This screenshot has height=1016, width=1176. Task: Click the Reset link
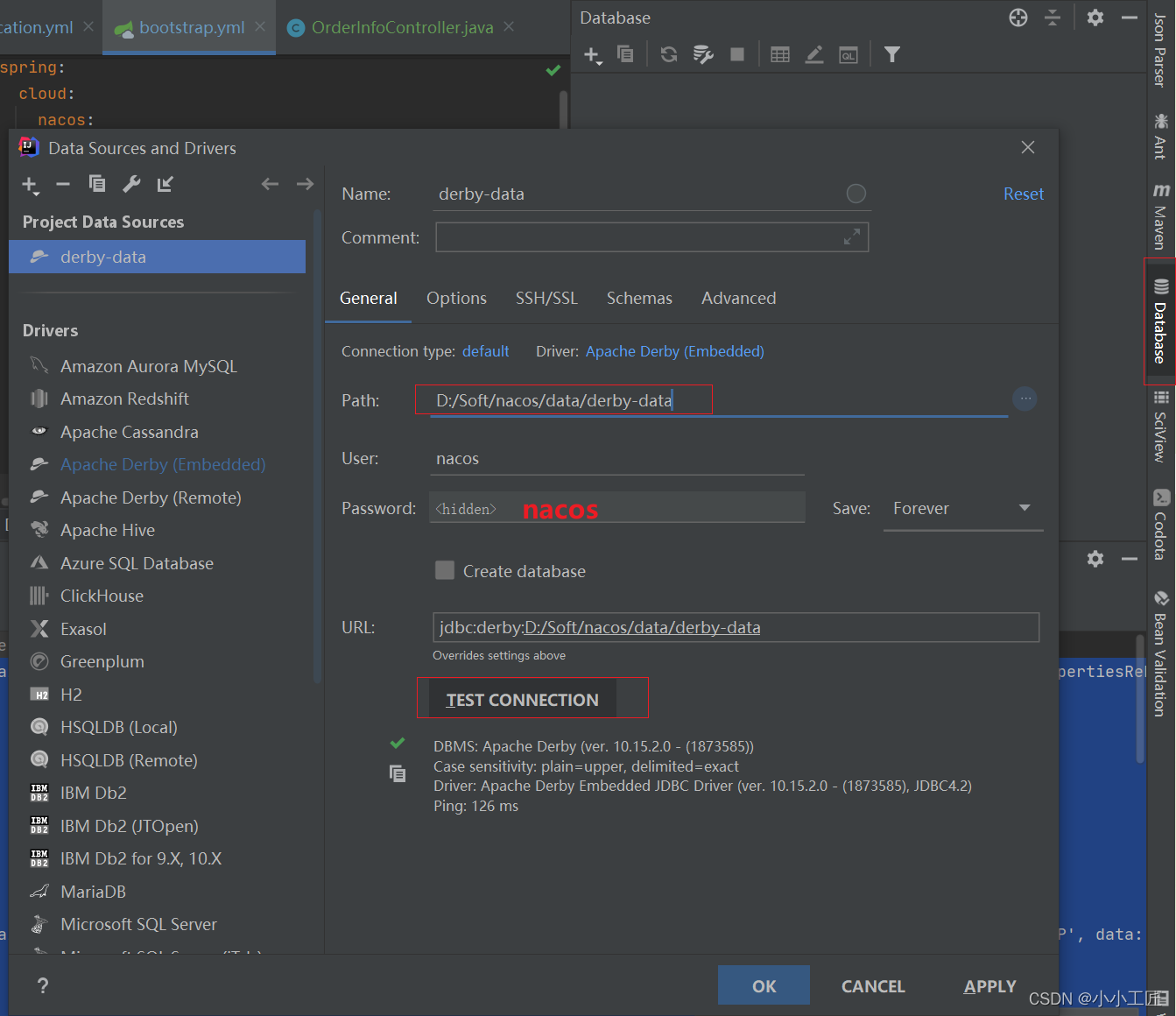tap(1023, 194)
